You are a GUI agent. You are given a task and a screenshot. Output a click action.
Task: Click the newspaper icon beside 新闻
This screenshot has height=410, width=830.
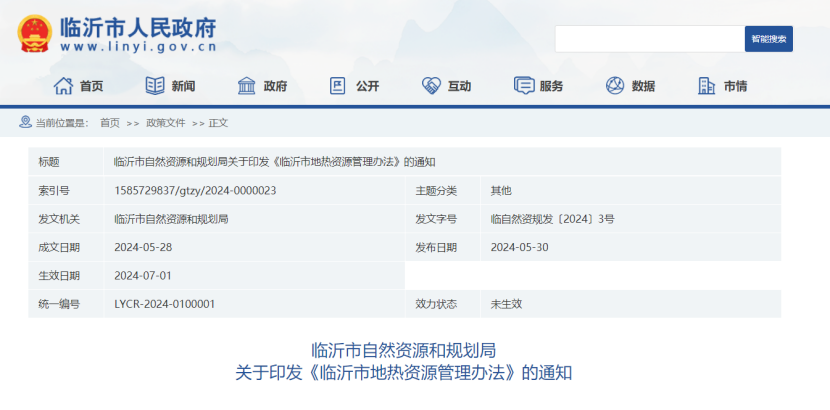coord(155,86)
